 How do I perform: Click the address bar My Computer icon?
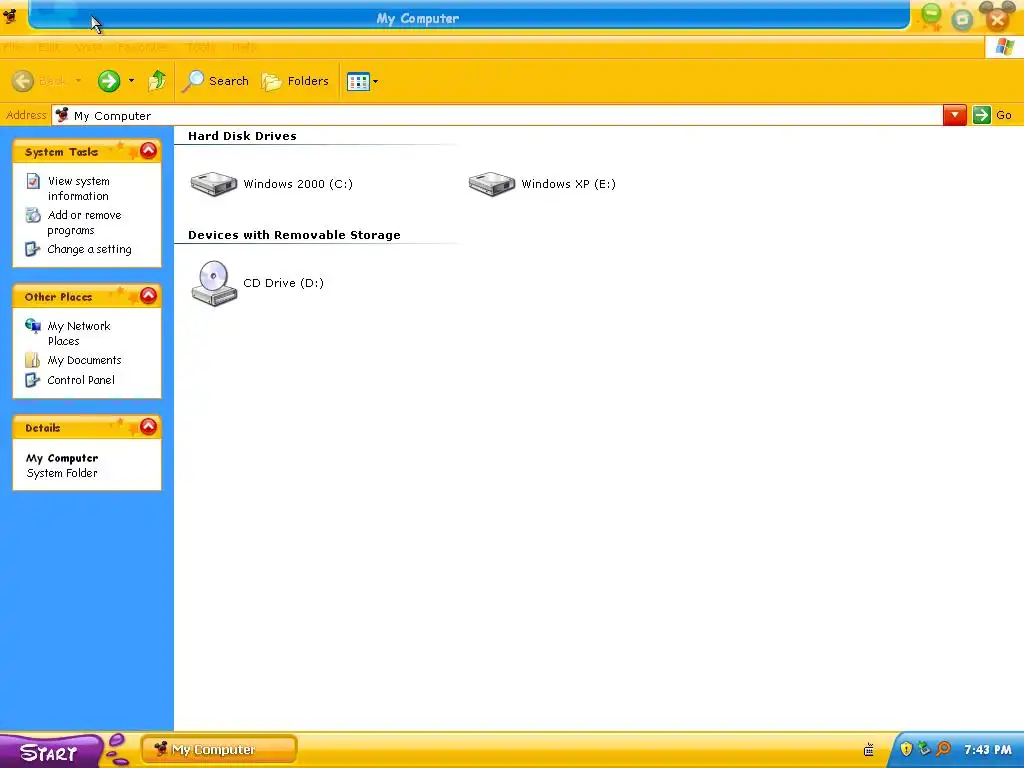click(x=62, y=115)
